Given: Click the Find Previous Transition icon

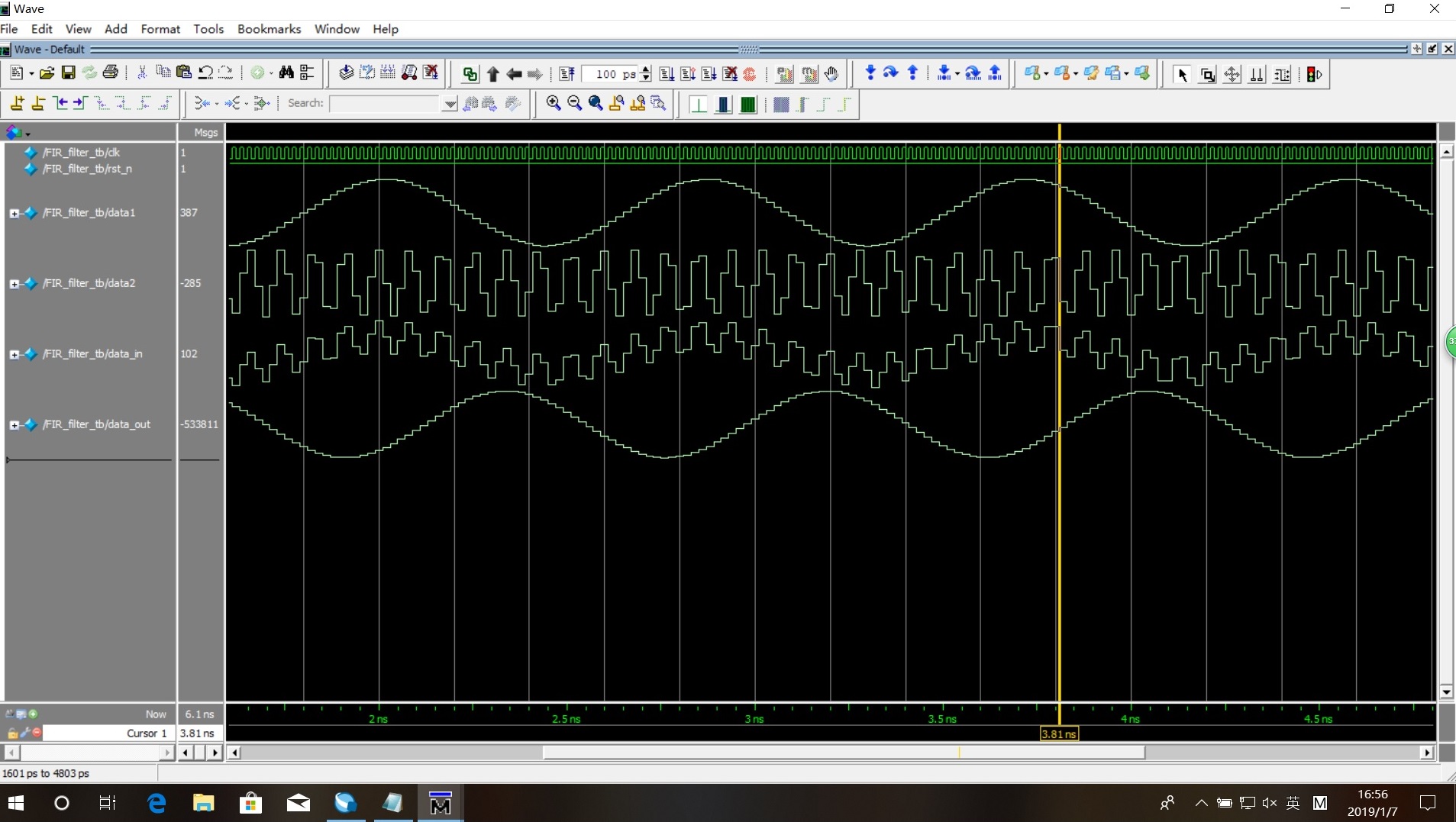Looking at the screenshot, I should (60, 103).
